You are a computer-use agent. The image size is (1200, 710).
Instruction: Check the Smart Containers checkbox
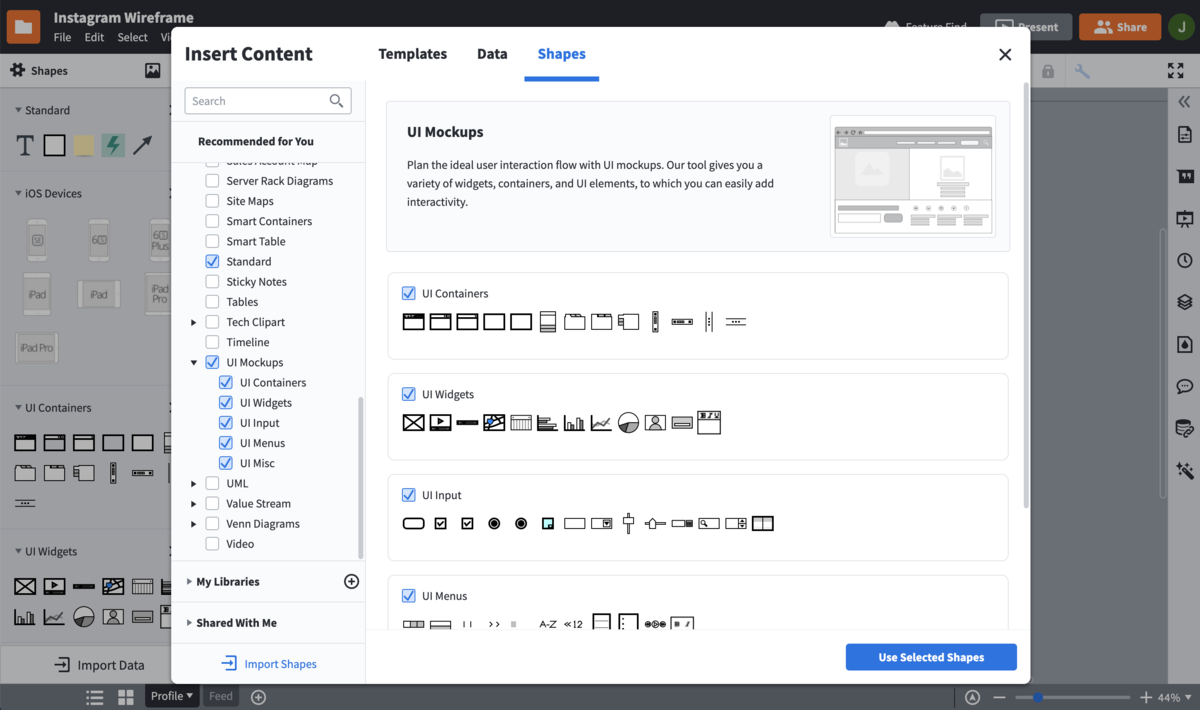pyautogui.click(x=211, y=221)
